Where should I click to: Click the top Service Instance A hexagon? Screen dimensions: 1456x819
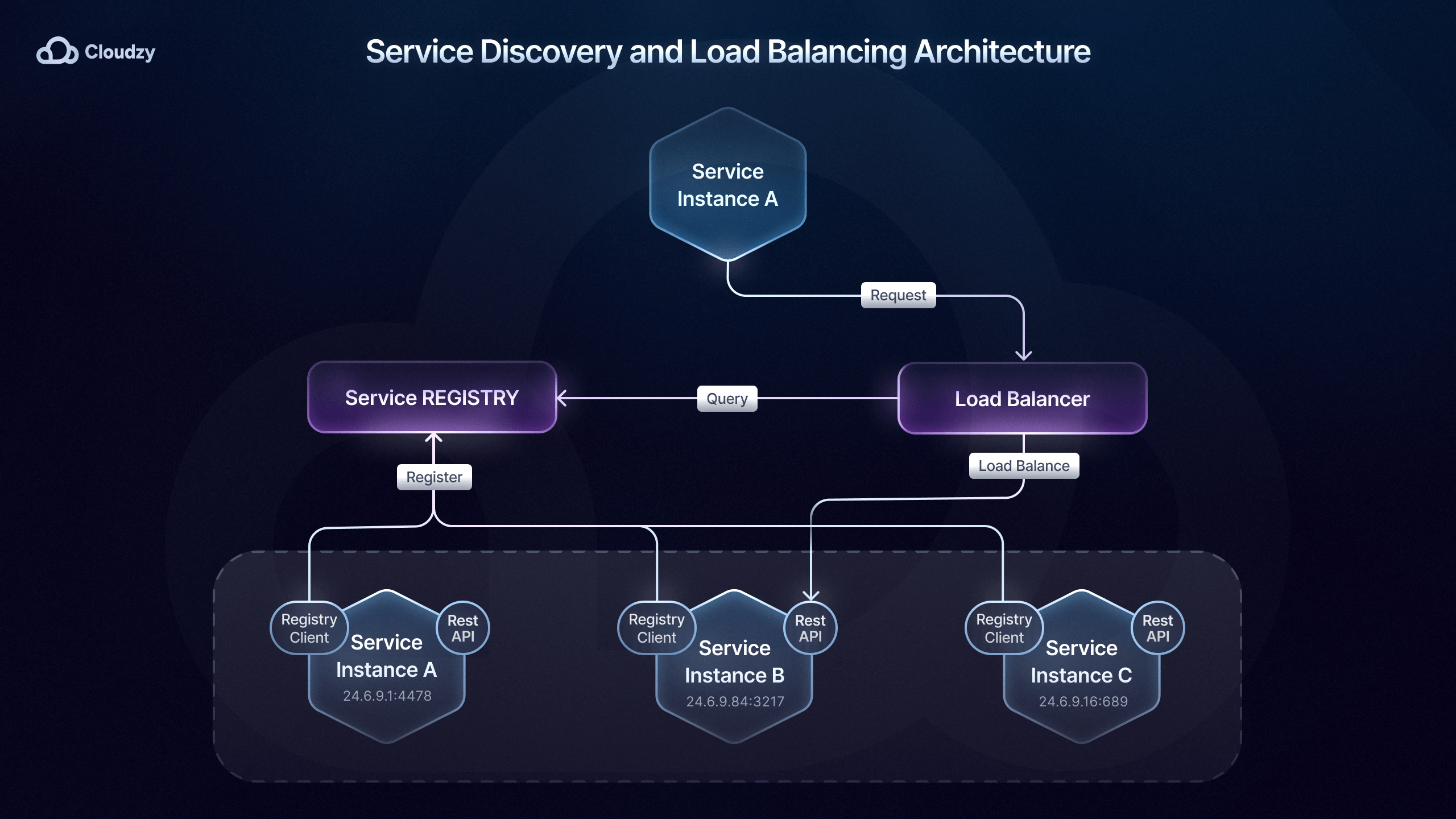727,184
